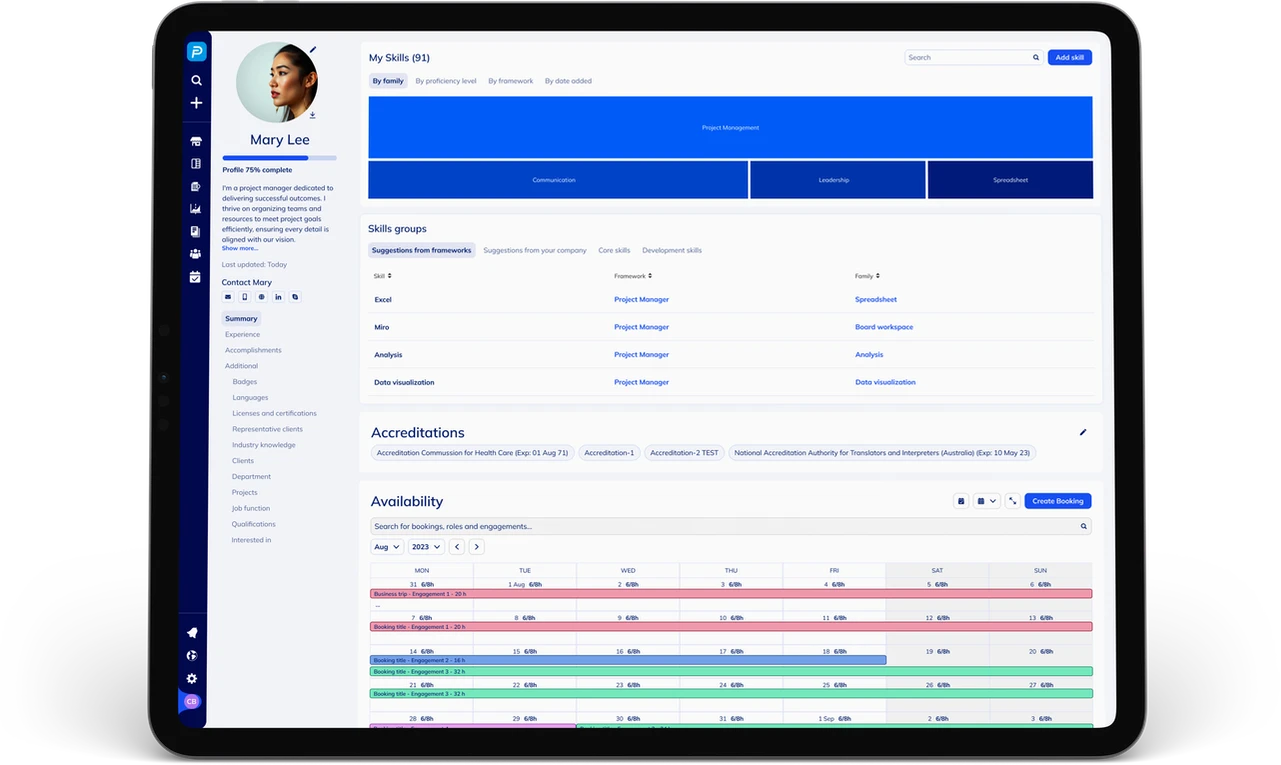Sort the table by Skill column
1281x765 pixels.
383,276
